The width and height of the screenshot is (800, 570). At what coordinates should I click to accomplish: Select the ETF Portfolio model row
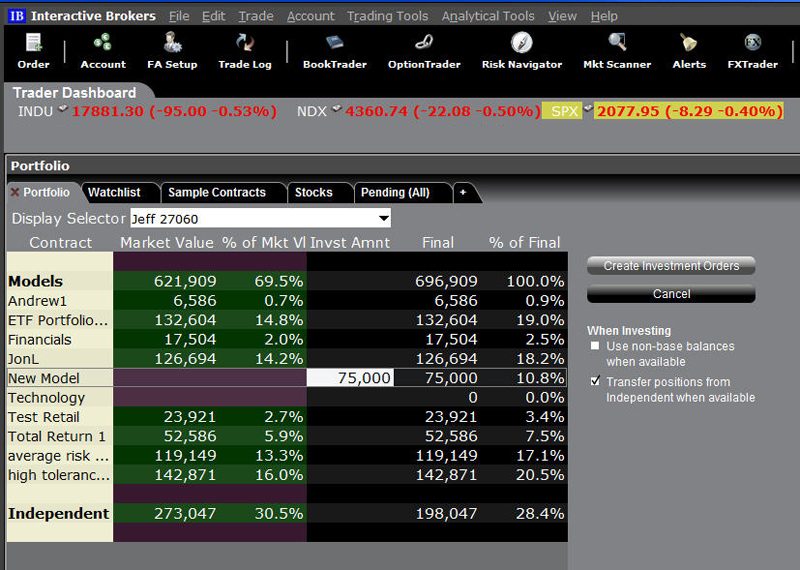287,320
